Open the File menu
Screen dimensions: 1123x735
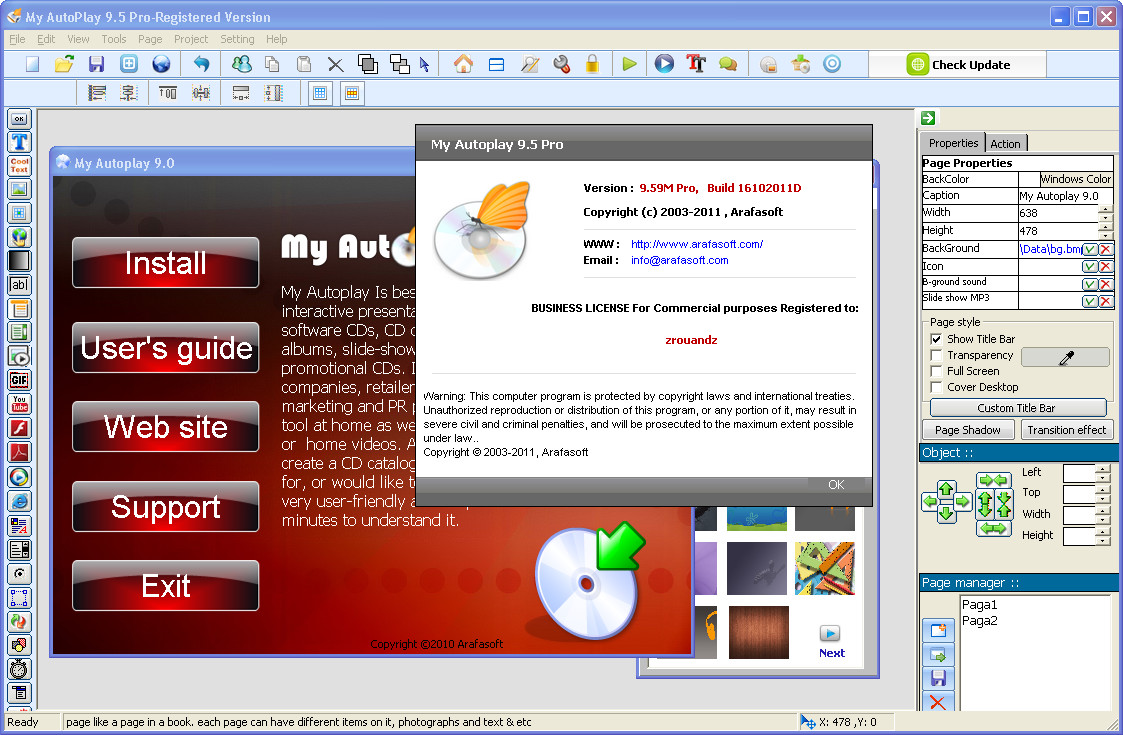[17, 39]
